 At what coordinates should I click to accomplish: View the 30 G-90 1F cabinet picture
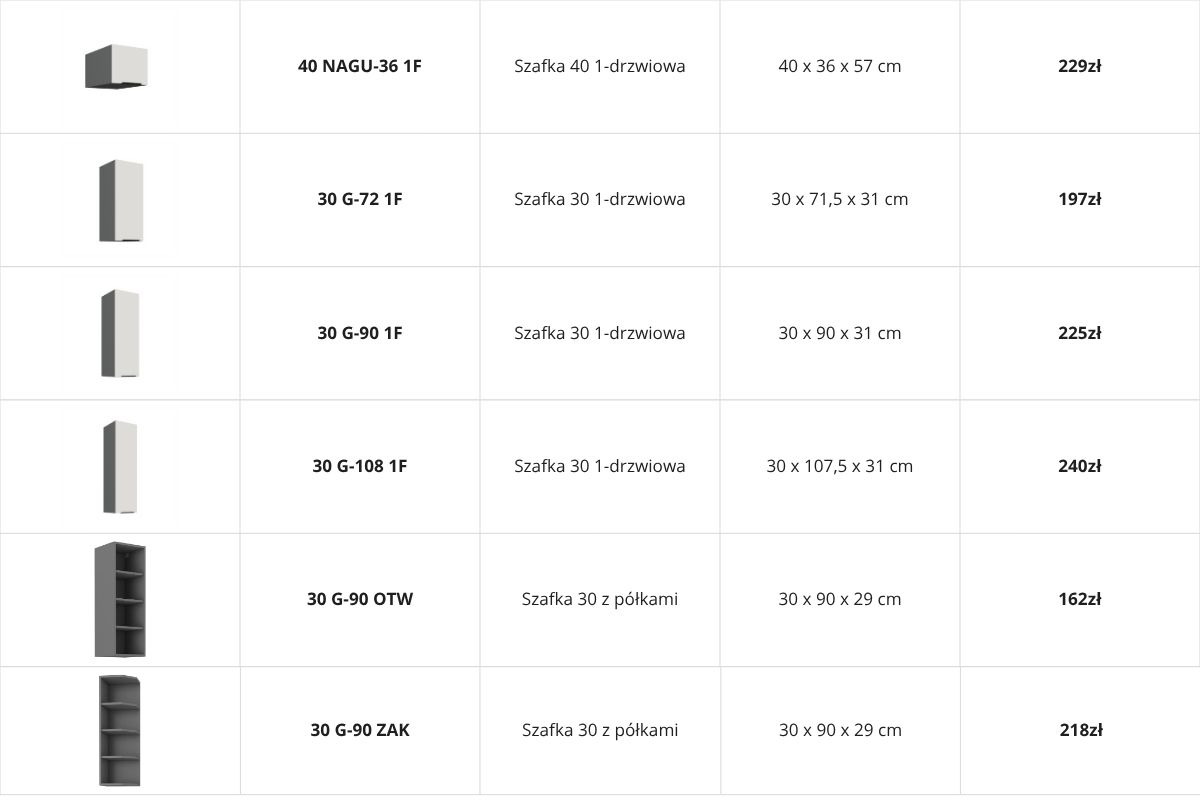click(120, 333)
